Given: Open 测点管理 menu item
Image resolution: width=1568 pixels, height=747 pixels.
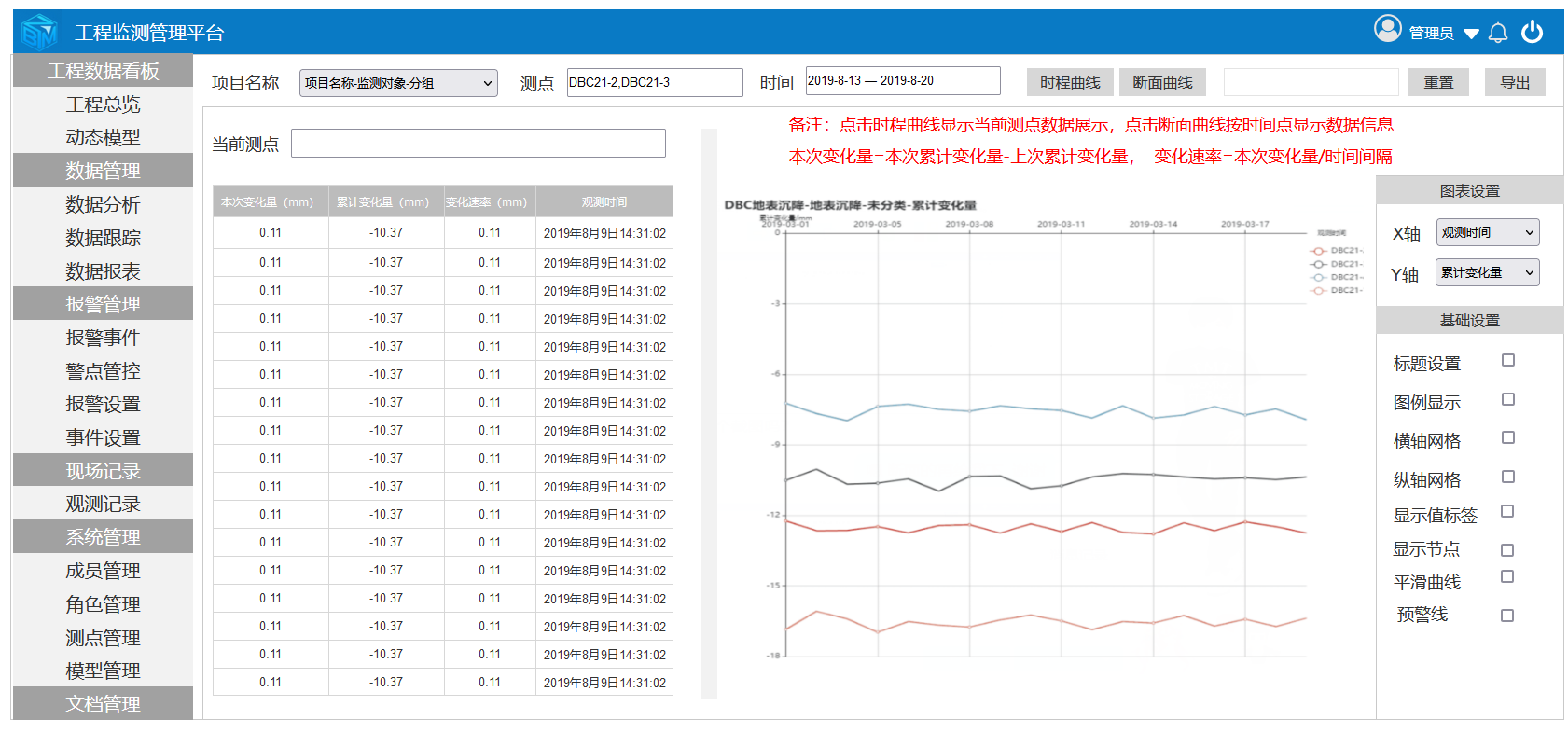Looking at the screenshot, I should (x=103, y=638).
